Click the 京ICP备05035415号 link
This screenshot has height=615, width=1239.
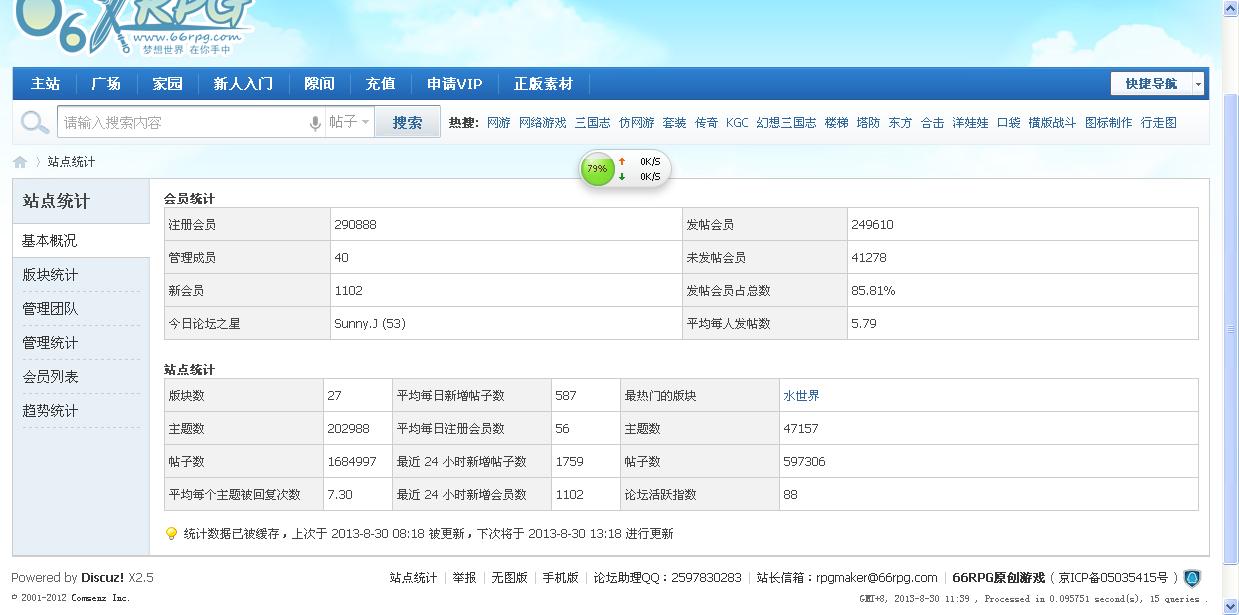1114,578
